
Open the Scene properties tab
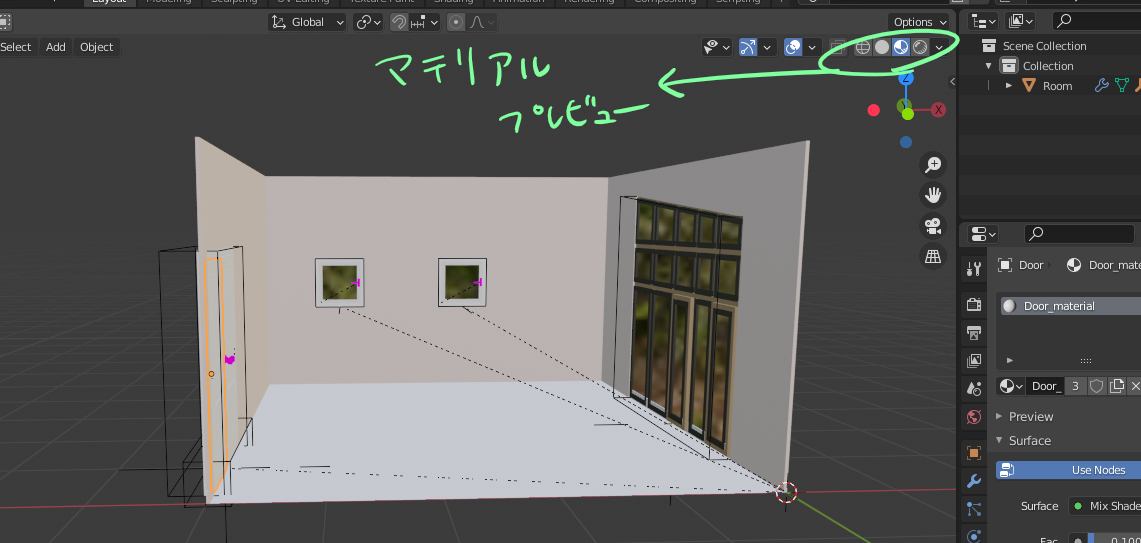click(974, 388)
